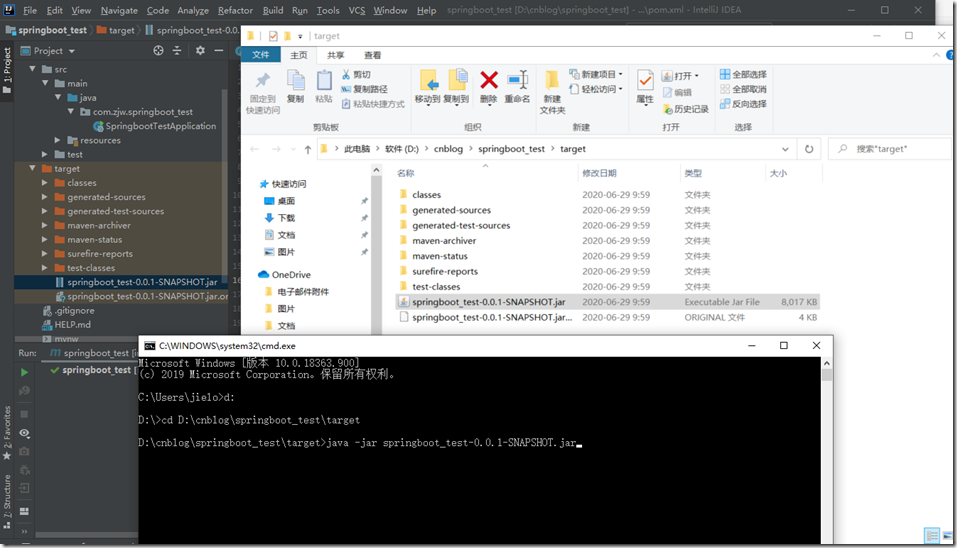Click the red Delete icon in ribbon
This screenshot has width=957, height=548.
489,80
